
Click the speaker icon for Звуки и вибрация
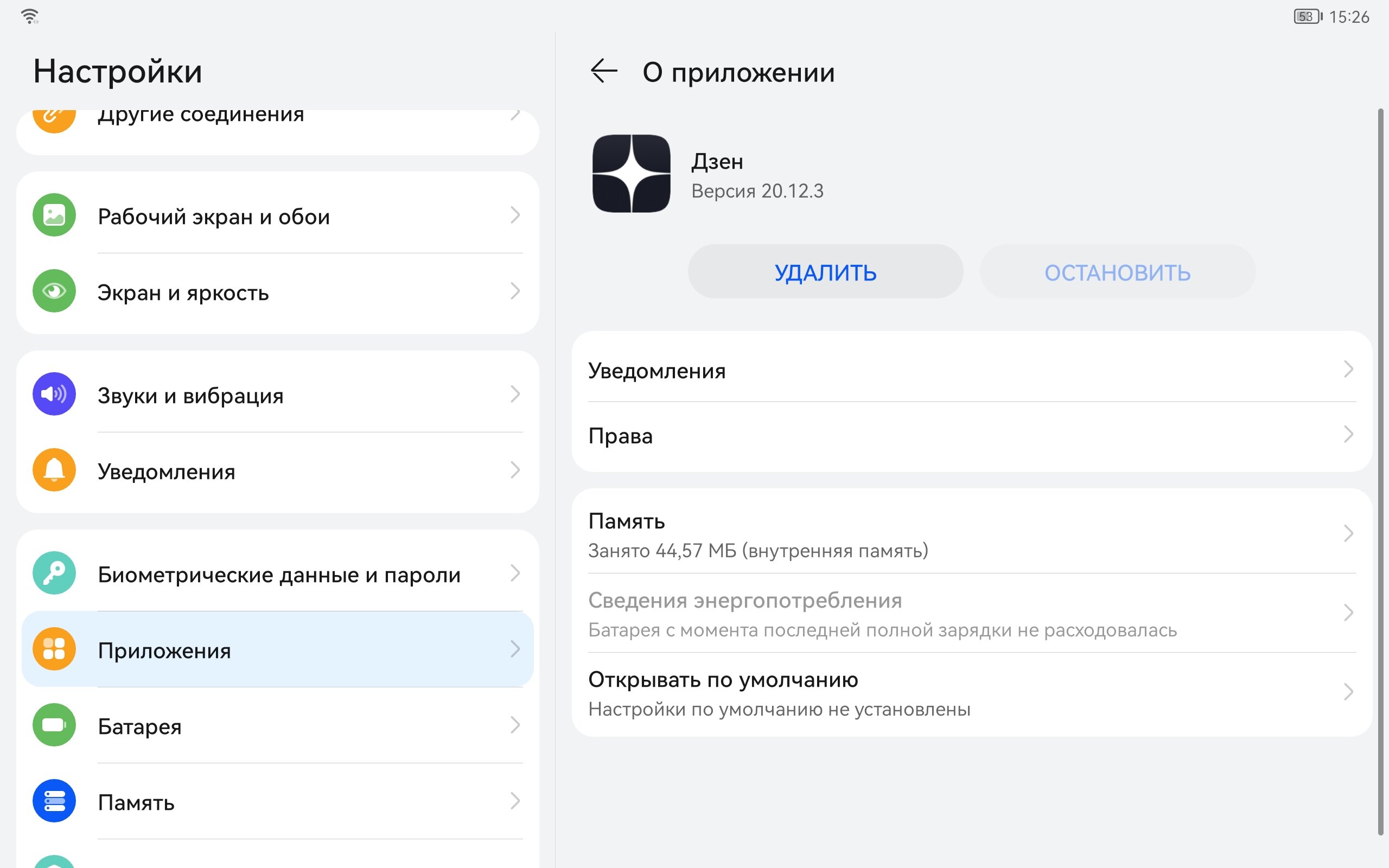click(x=53, y=394)
